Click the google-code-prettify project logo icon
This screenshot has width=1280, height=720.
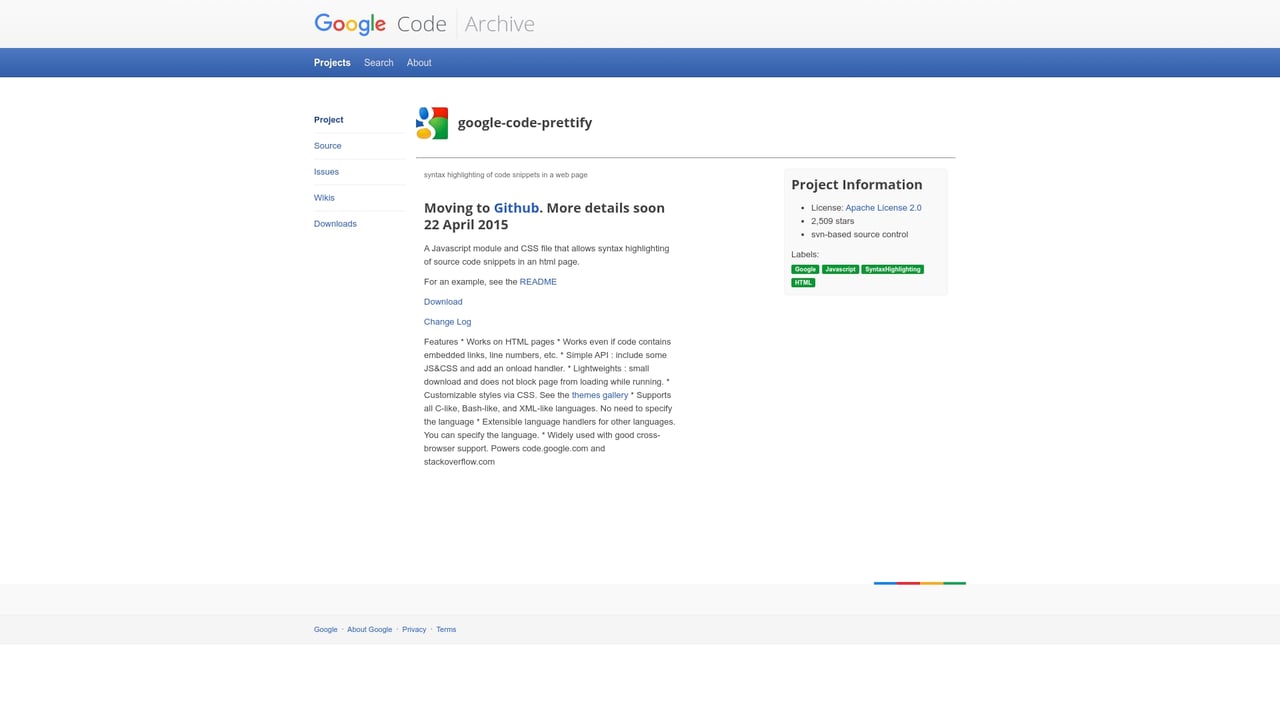point(431,122)
